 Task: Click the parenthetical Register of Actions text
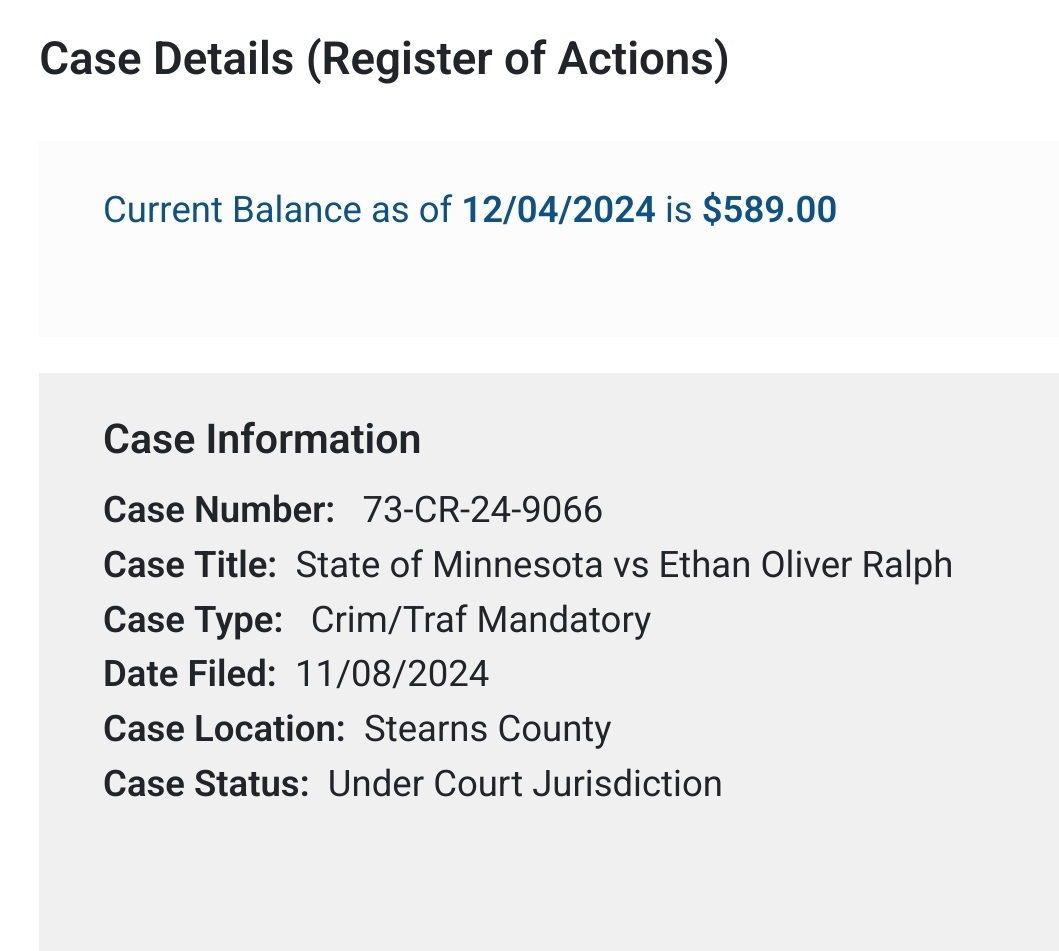517,60
